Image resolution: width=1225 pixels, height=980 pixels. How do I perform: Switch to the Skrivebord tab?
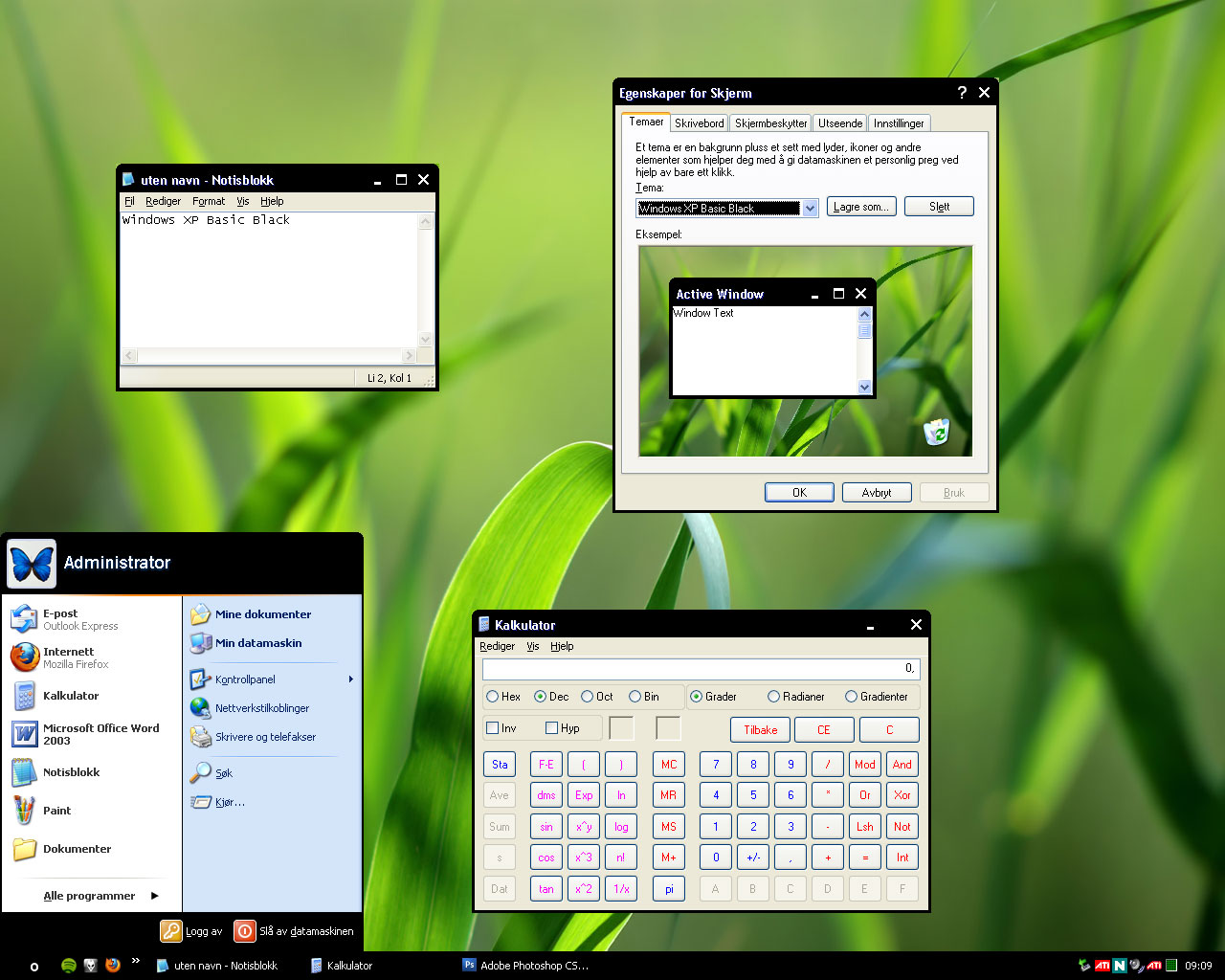(699, 122)
